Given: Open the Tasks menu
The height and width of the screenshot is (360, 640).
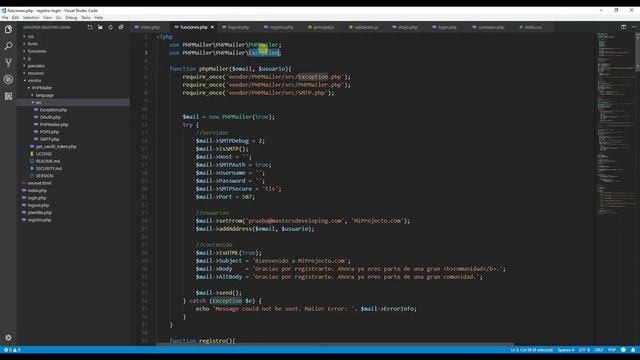Looking at the screenshot, I should tap(86, 18).
